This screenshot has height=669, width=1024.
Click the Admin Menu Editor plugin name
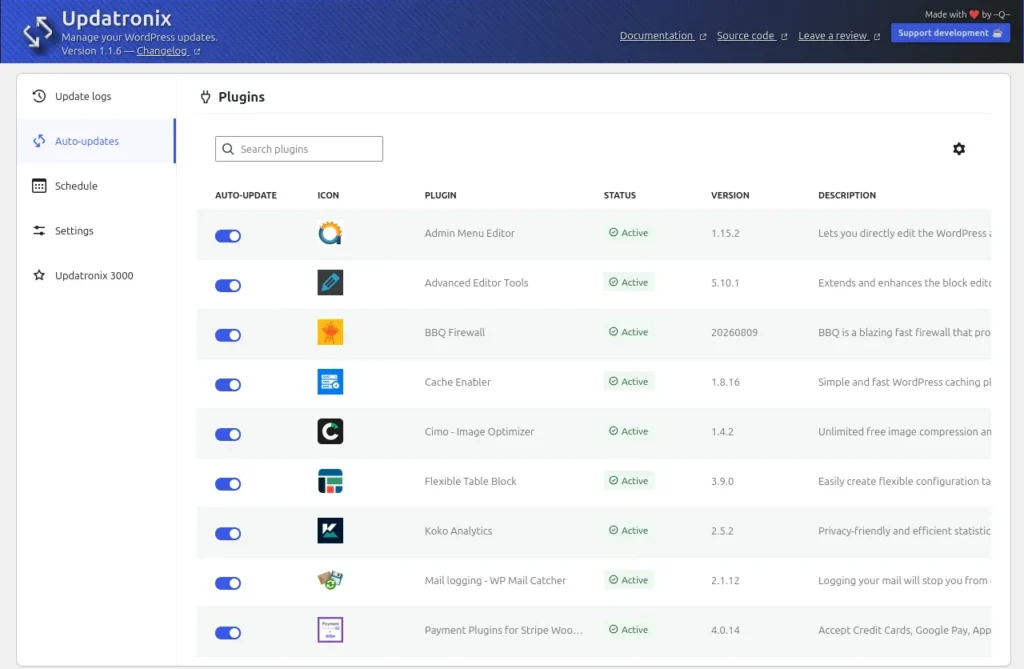click(470, 233)
